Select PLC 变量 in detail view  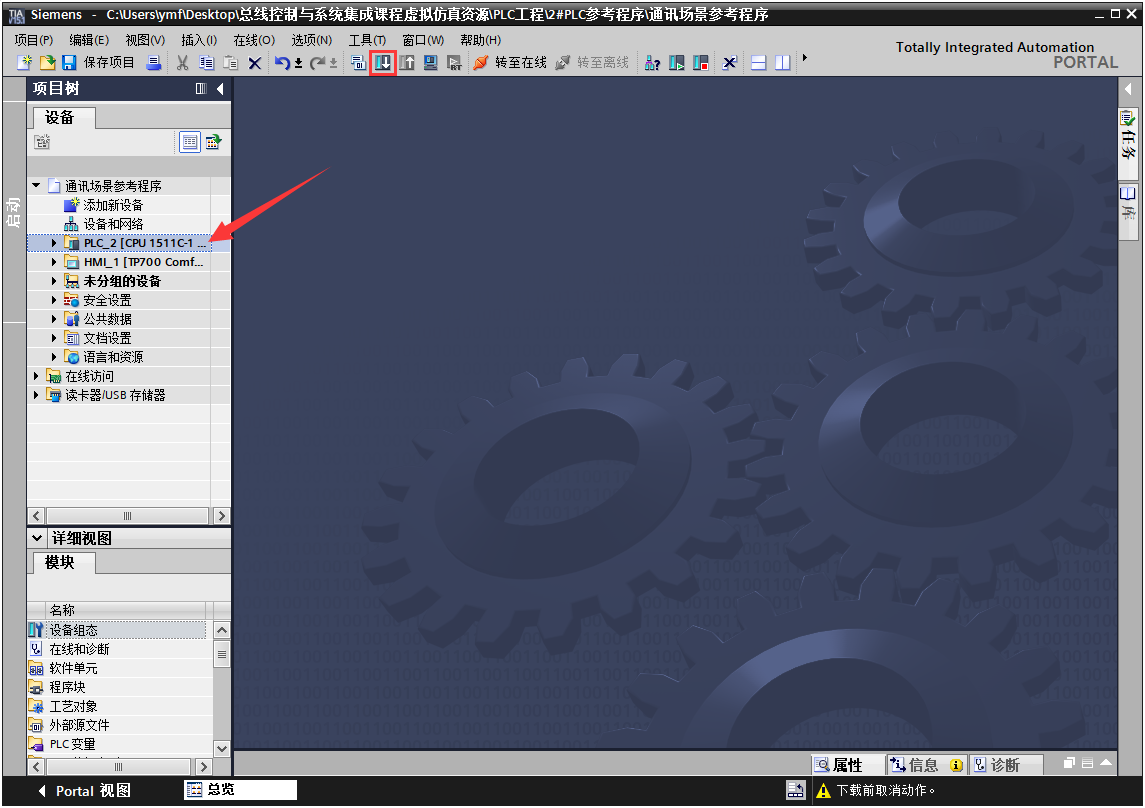point(72,744)
